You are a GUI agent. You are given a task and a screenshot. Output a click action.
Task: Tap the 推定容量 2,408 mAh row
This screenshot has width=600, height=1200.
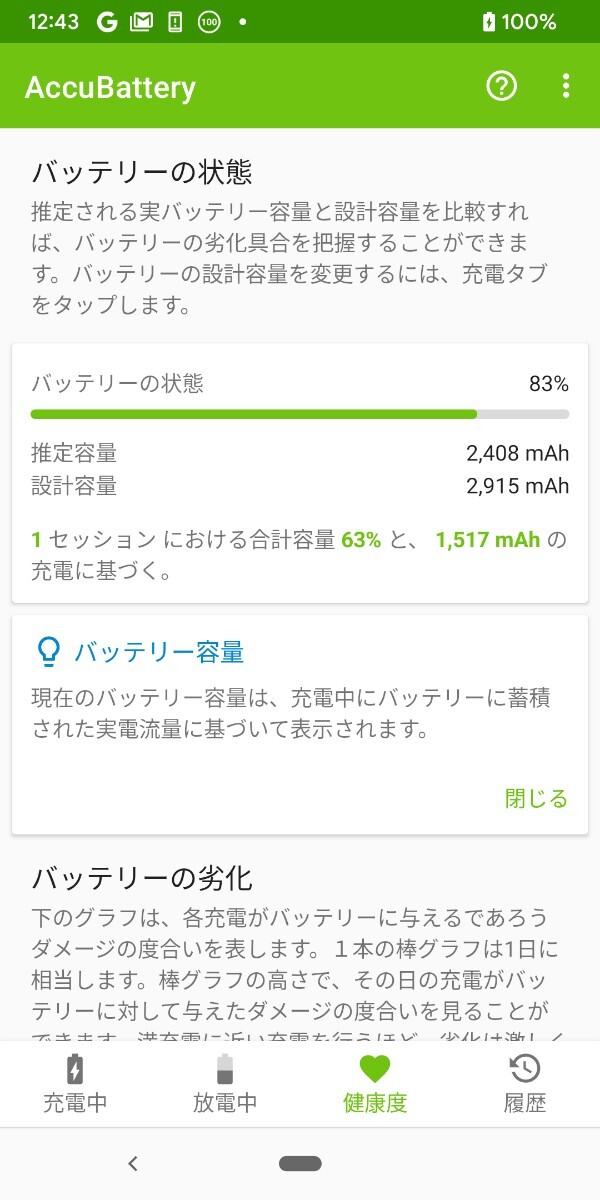click(x=300, y=454)
